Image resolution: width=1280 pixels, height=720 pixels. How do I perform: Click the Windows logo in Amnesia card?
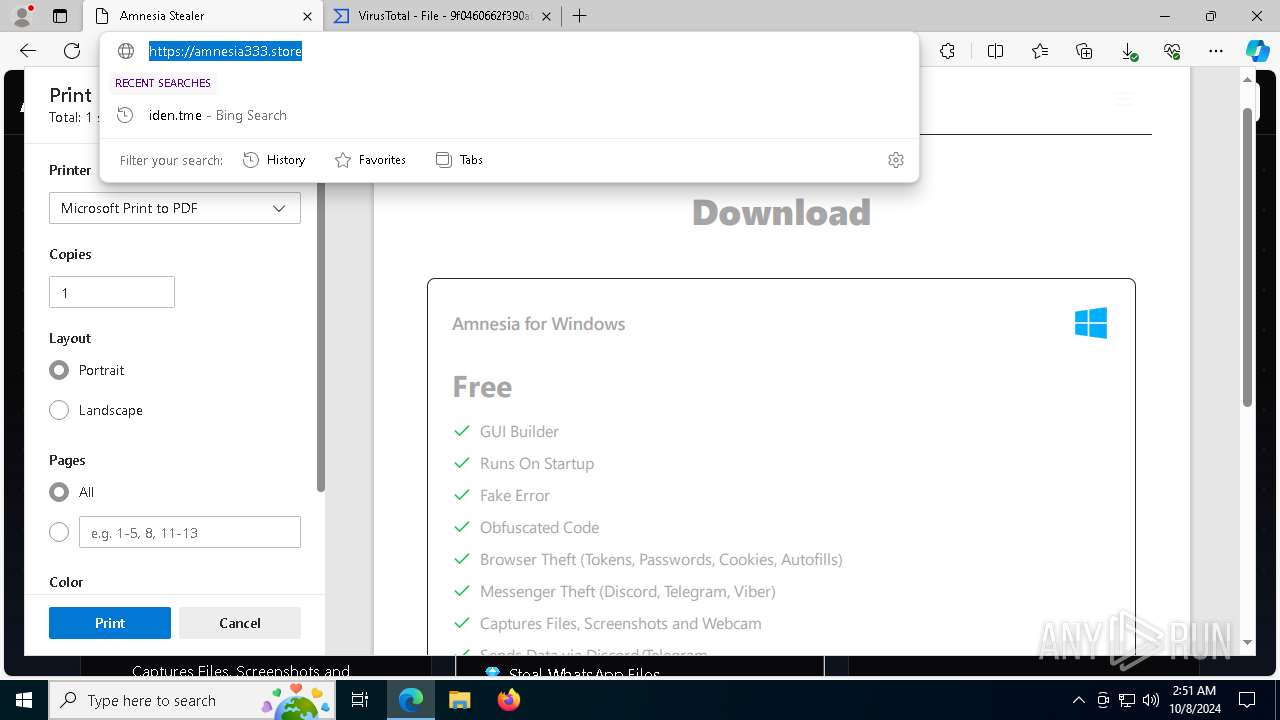1091,323
